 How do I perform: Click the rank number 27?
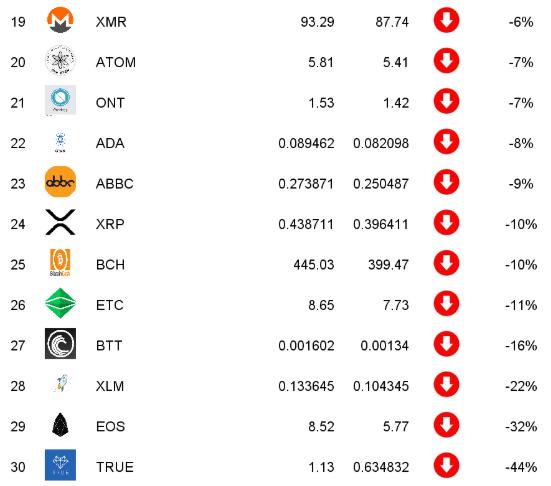tap(18, 345)
